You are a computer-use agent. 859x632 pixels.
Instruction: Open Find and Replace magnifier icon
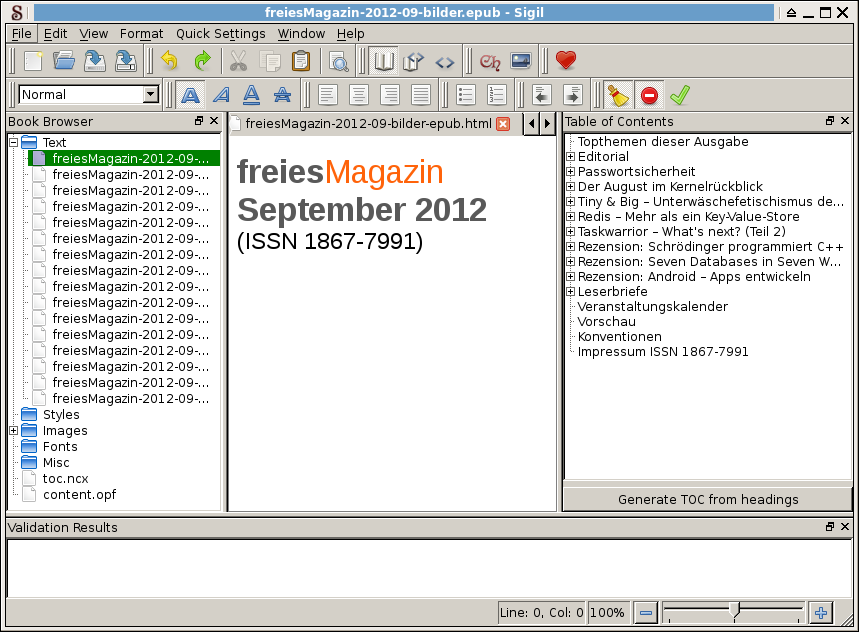[x=339, y=61]
